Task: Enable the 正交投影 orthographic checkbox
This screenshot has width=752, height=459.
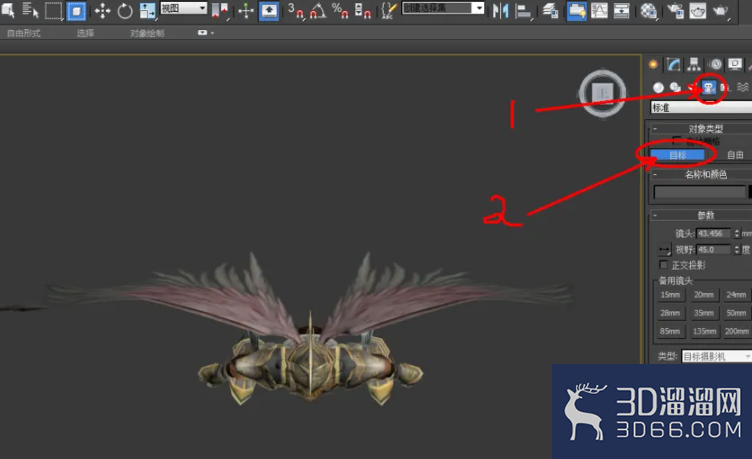Action: (x=664, y=265)
